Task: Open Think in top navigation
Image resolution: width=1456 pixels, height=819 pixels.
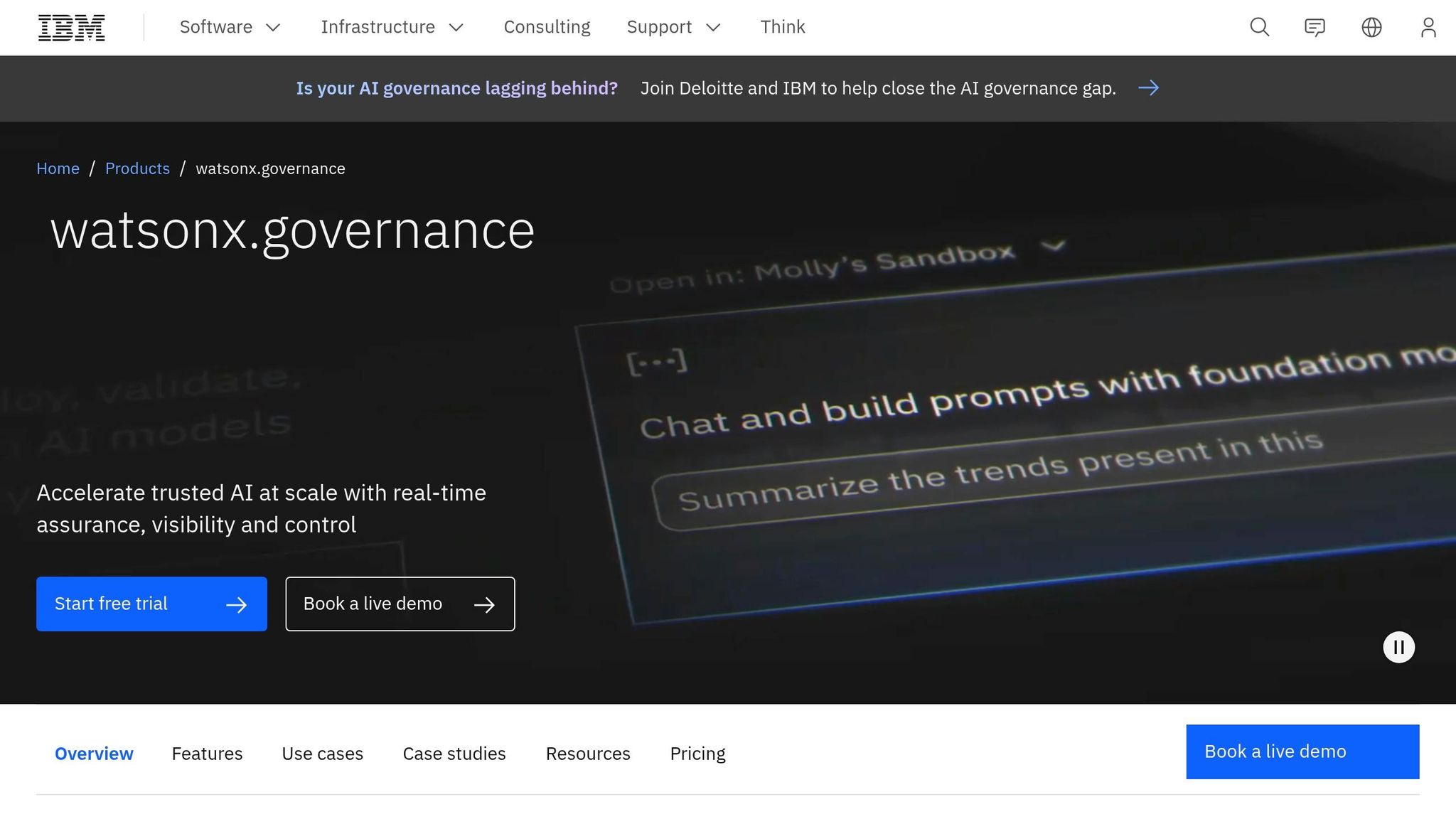Action: tap(782, 27)
